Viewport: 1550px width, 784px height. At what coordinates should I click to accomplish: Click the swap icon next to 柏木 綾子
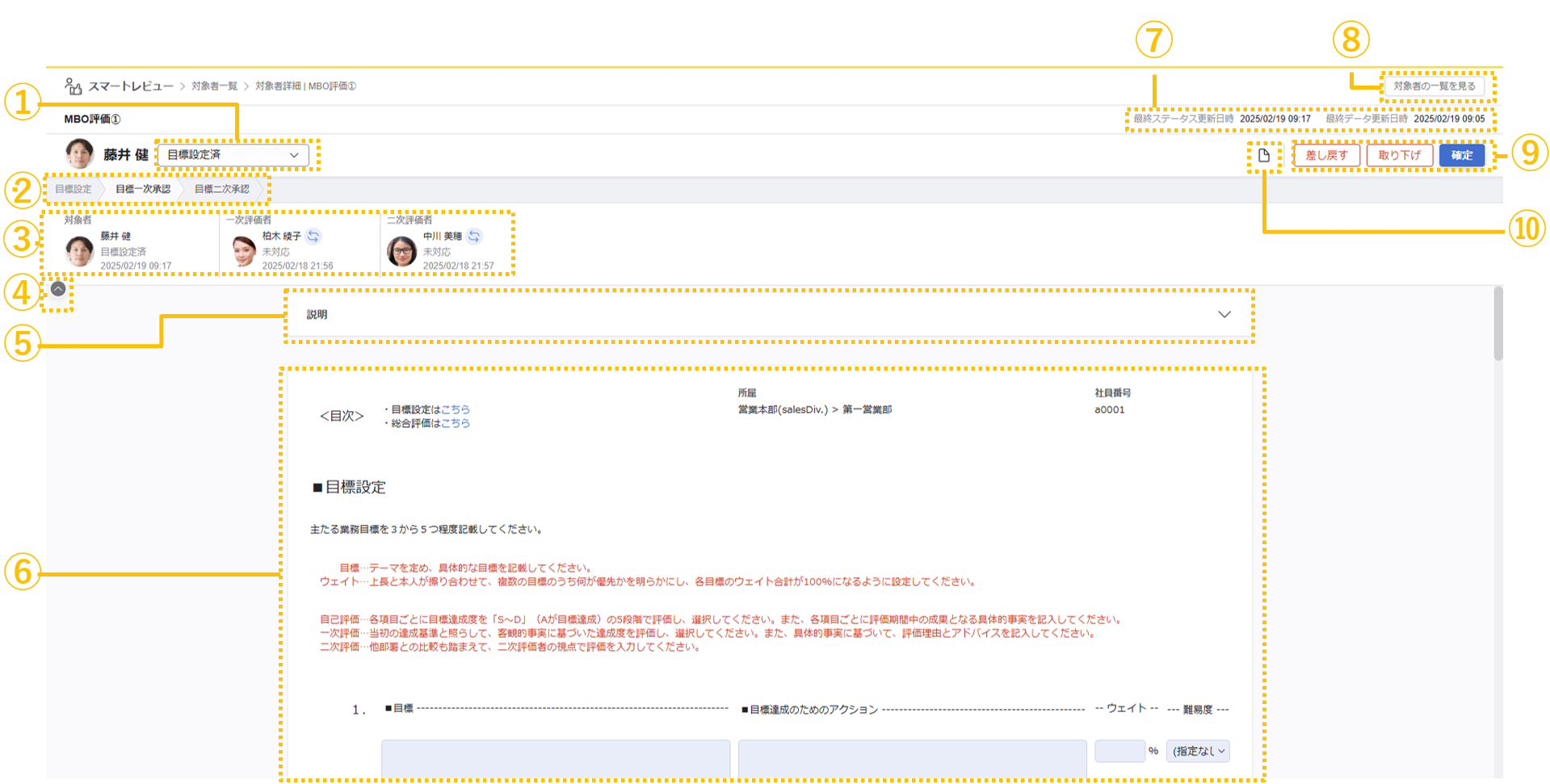click(313, 236)
